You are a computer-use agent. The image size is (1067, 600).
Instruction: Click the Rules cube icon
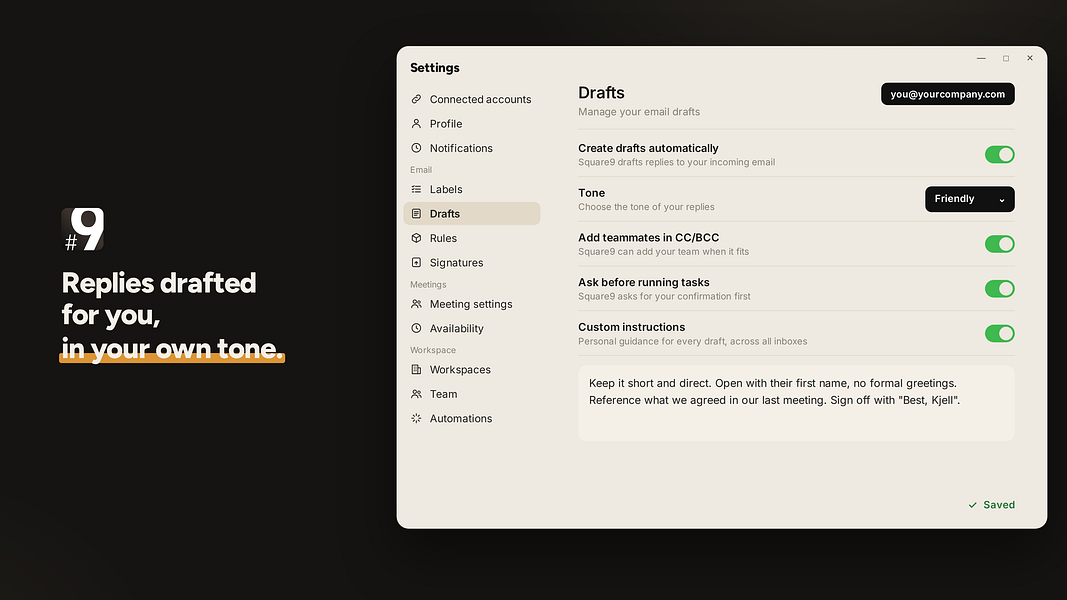[x=416, y=238]
